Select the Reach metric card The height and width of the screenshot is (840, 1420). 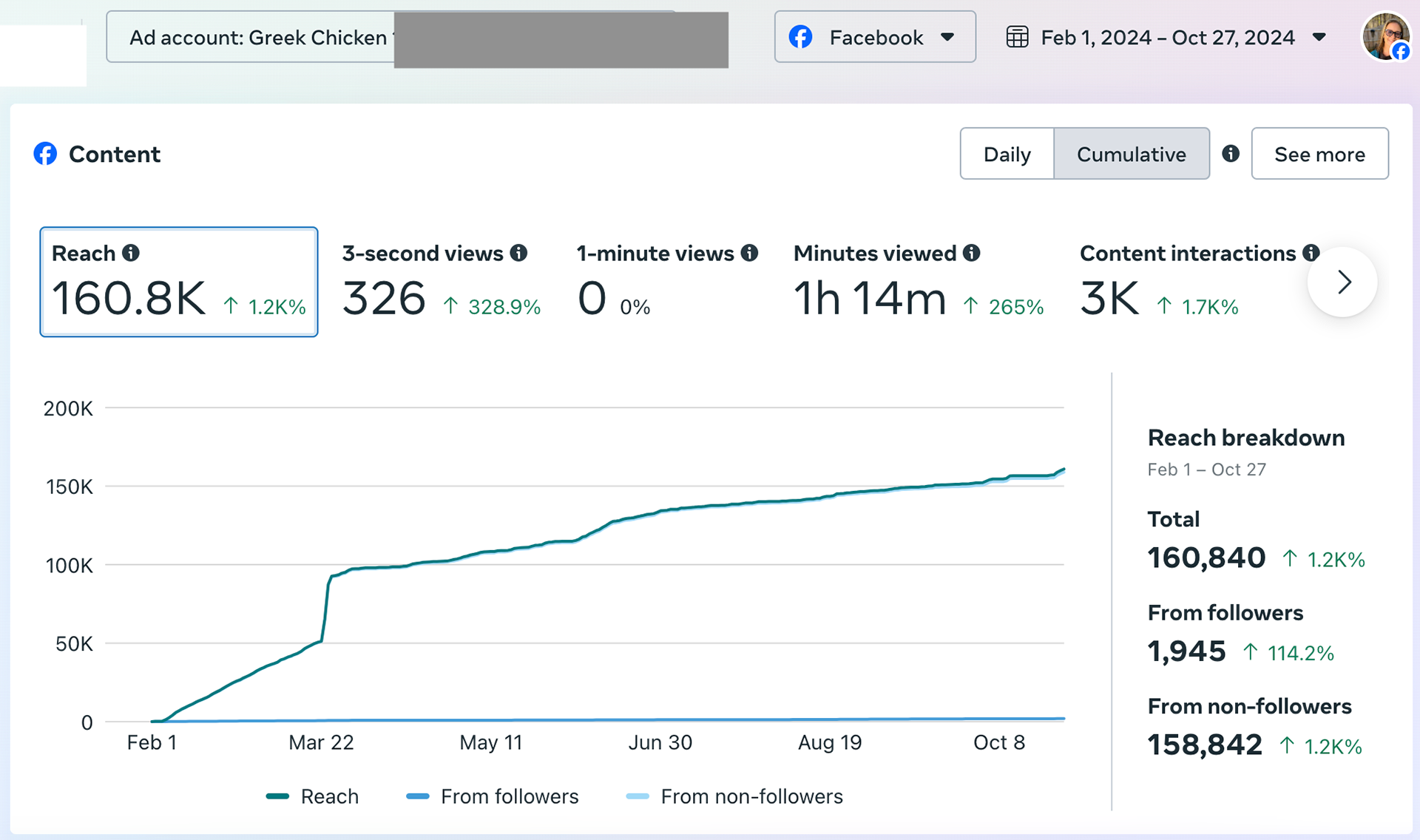tap(178, 282)
